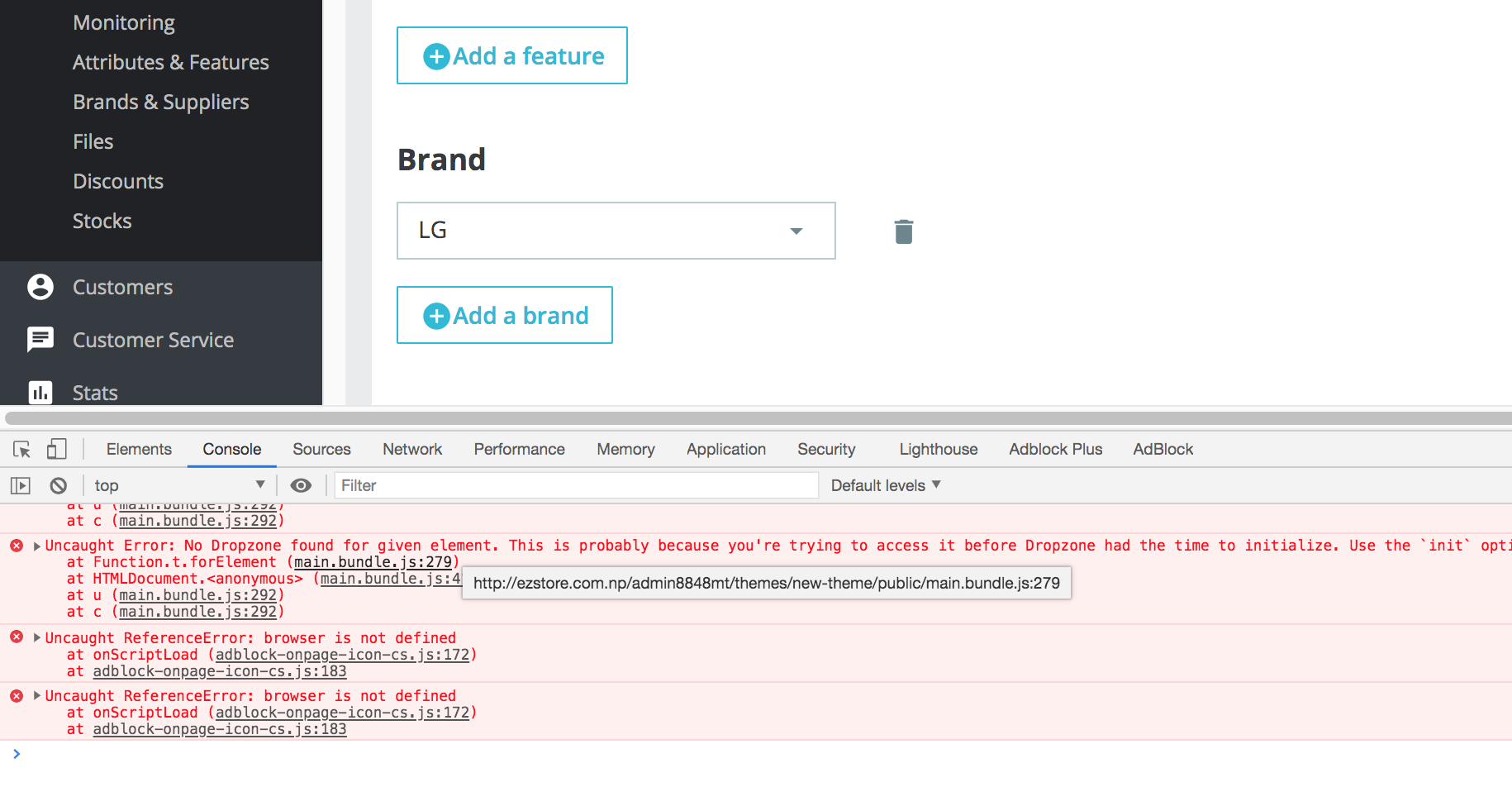Click the console Filter input field
Image resolution: width=1512 pixels, height=787 pixels.
pos(577,485)
